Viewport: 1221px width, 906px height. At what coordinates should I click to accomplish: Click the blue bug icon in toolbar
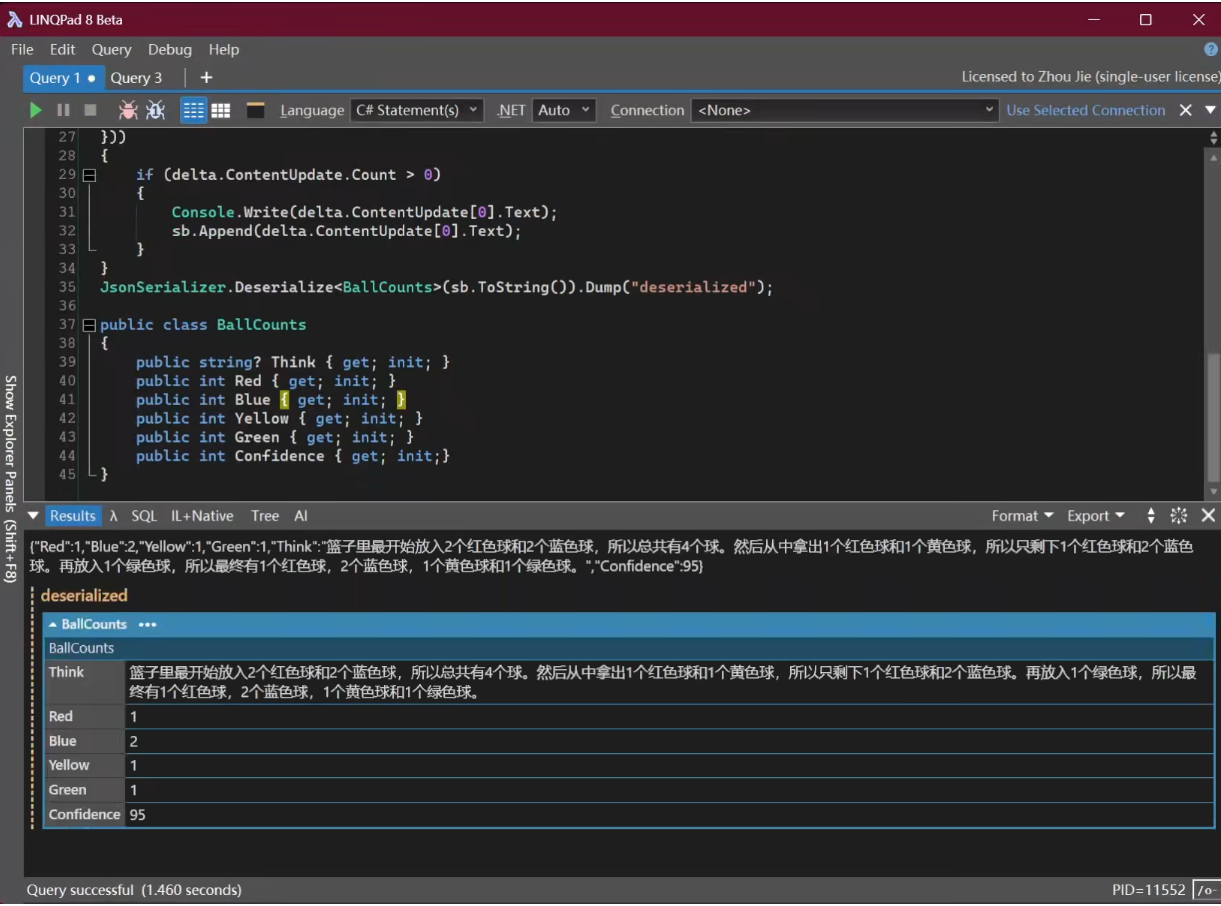point(155,110)
